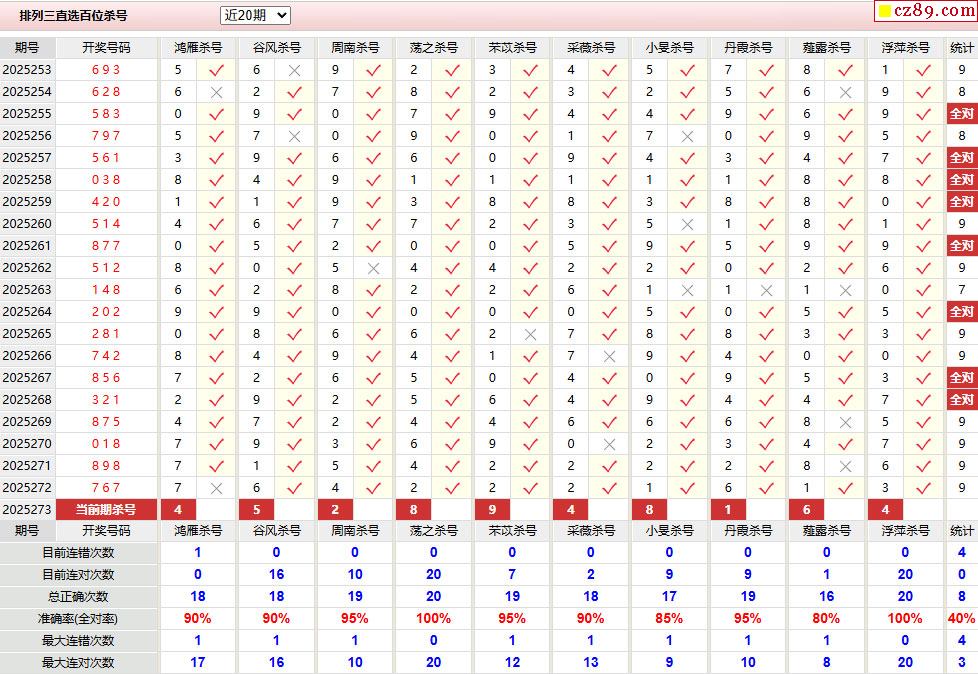Click the red kill number 5 under 谷风杀号 in row 2025273

click(256, 509)
